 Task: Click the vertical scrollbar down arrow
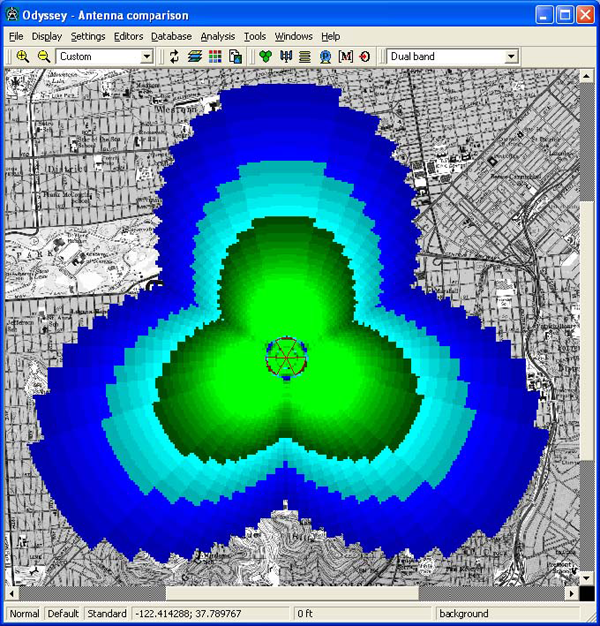coord(587,579)
